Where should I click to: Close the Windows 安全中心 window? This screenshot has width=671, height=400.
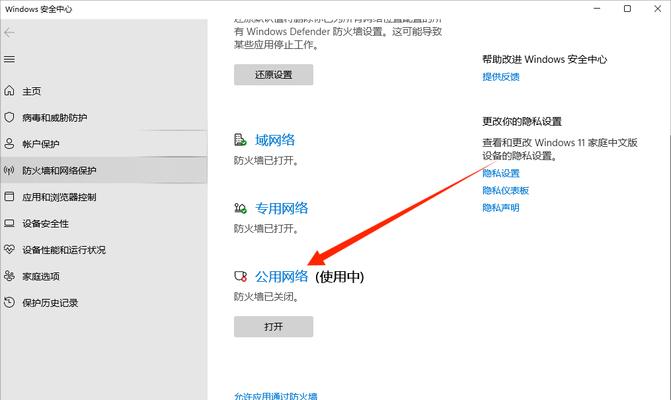(x=658, y=9)
